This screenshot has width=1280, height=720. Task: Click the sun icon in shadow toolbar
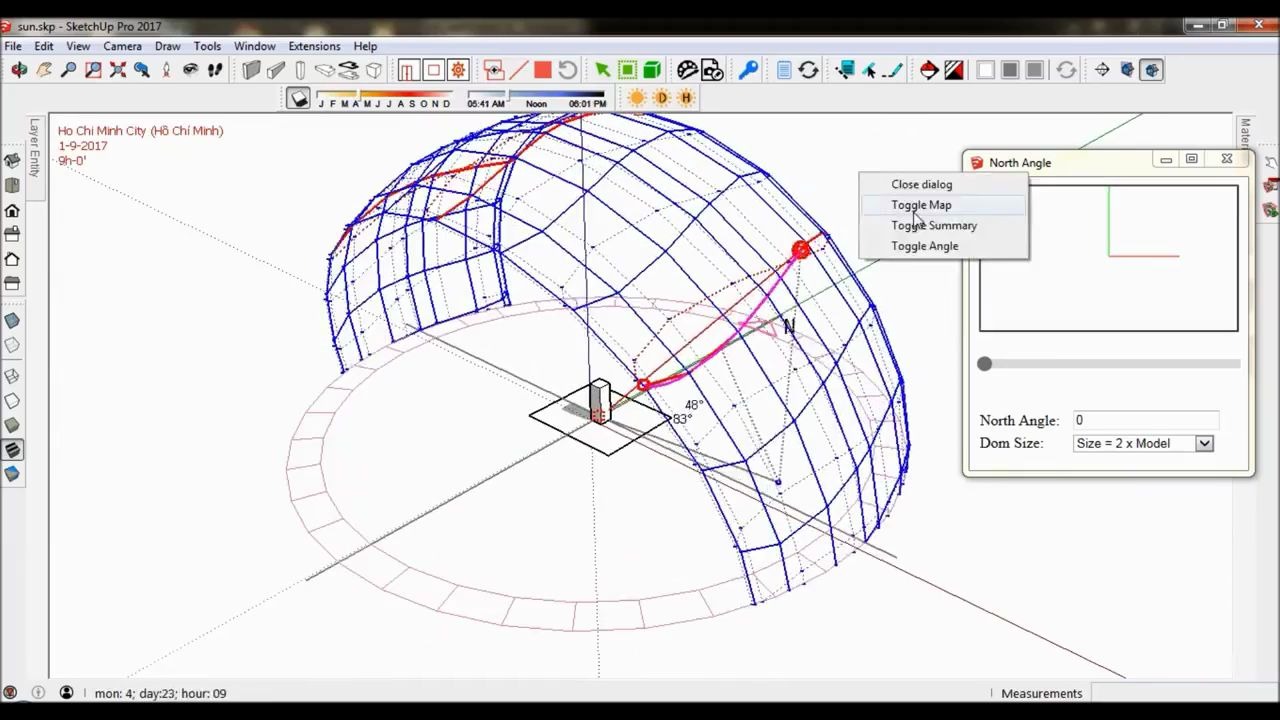click(x=637, y=98)
